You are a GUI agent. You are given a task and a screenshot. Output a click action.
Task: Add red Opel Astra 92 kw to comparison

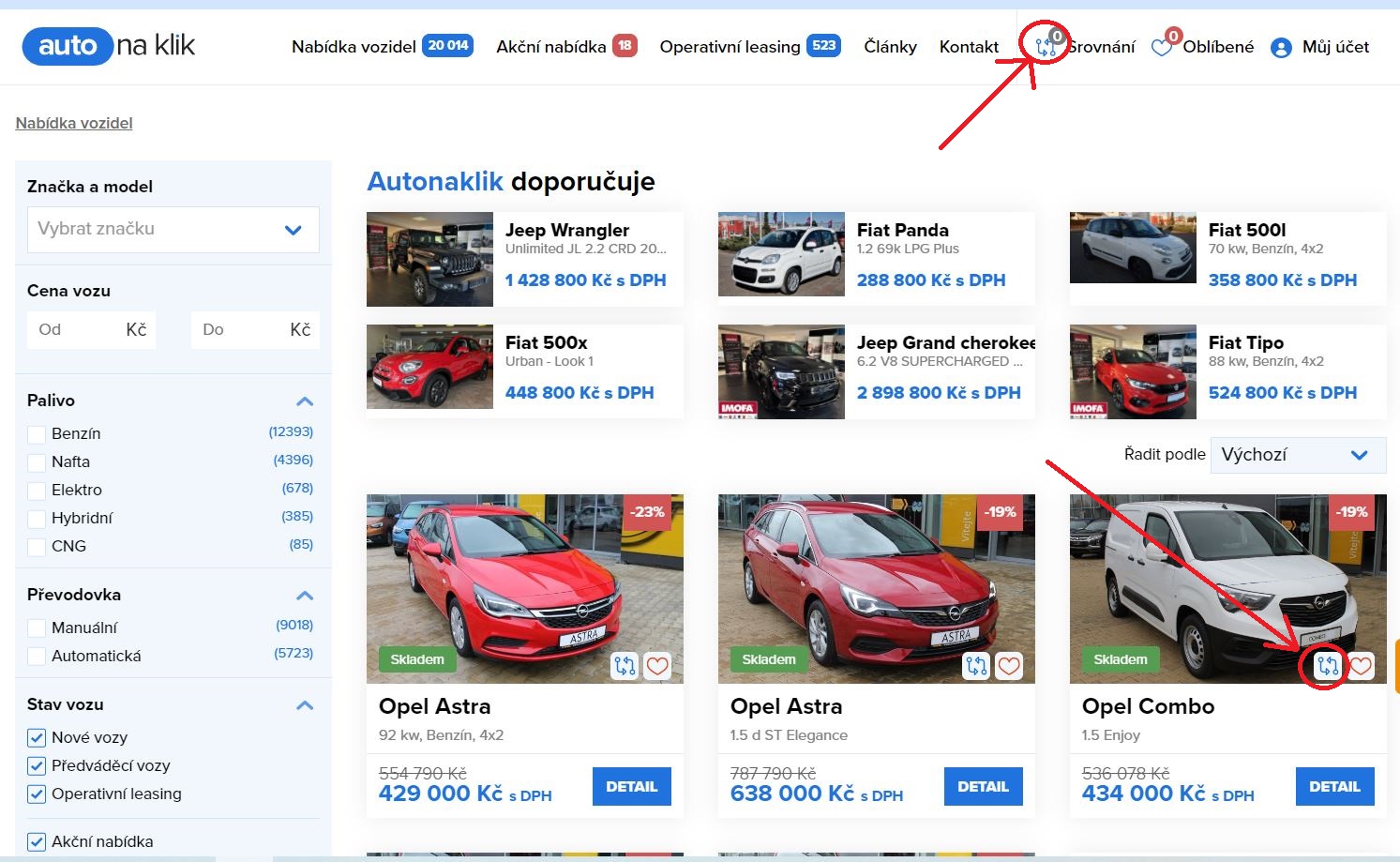pos(625,666)
